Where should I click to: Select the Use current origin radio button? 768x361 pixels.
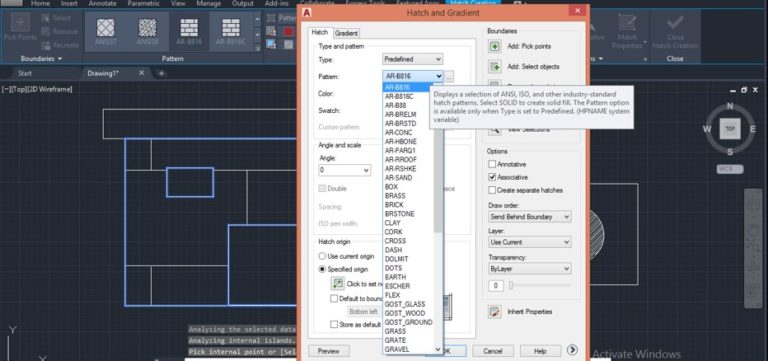click(322, 256)
